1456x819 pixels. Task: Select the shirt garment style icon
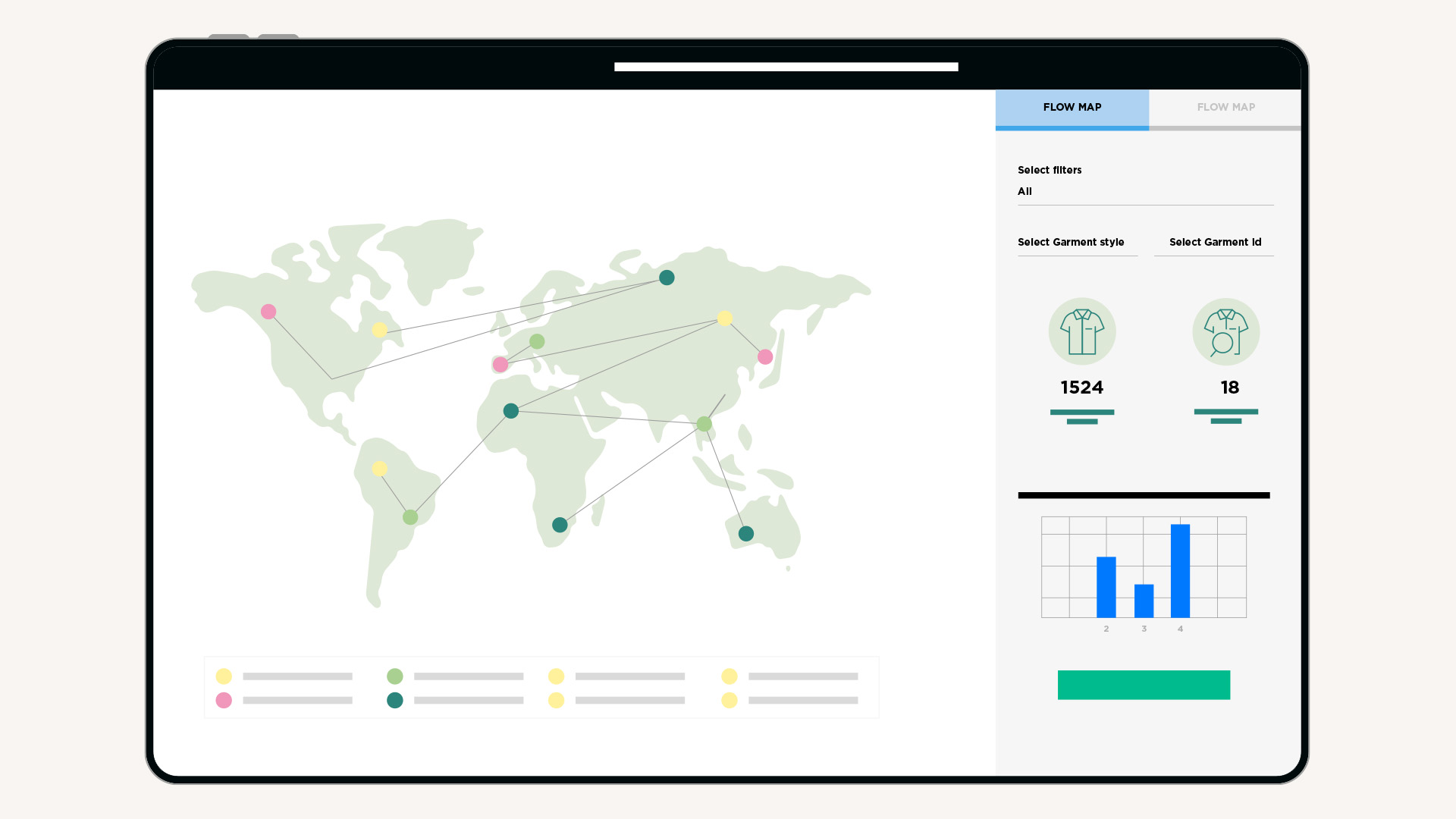click(x=1082, y=331)
